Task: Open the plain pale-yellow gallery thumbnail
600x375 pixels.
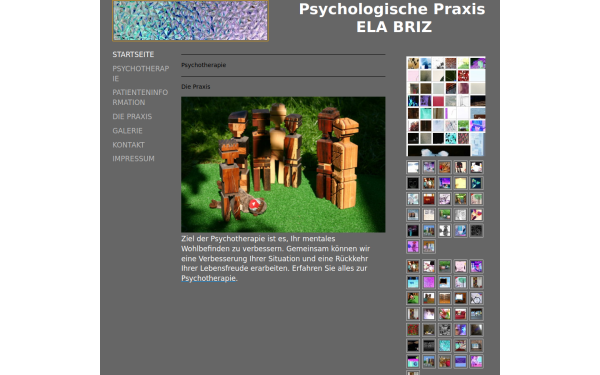Action: click(460, 183)
